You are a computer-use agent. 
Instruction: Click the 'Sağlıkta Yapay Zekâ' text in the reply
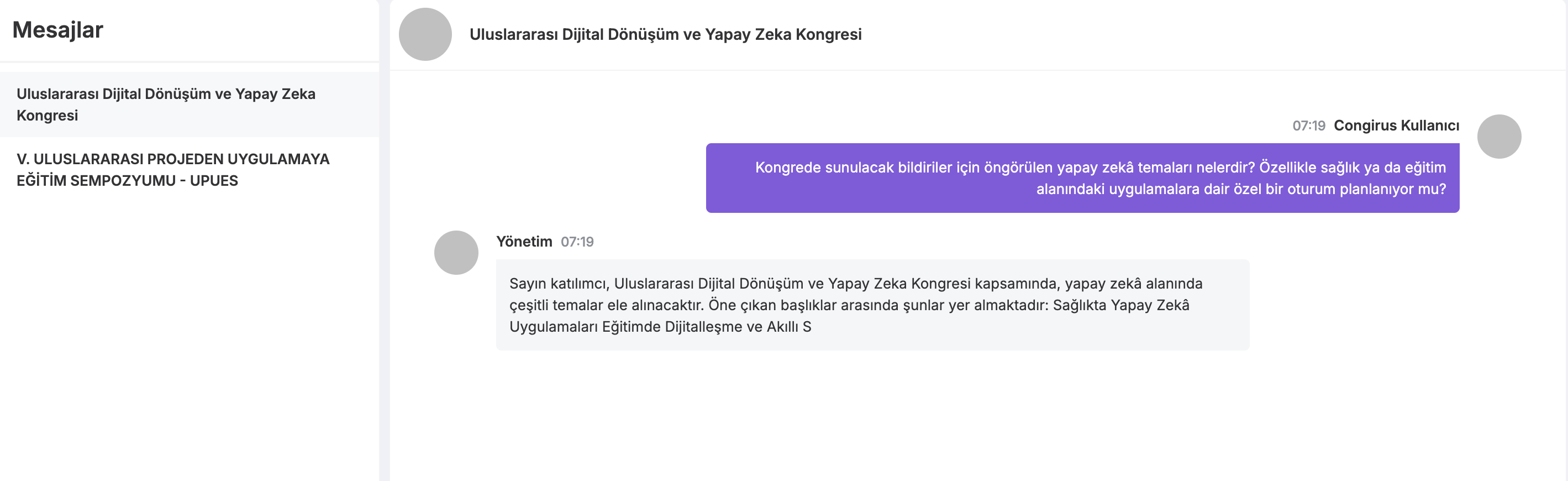[x=1120, y=305]
